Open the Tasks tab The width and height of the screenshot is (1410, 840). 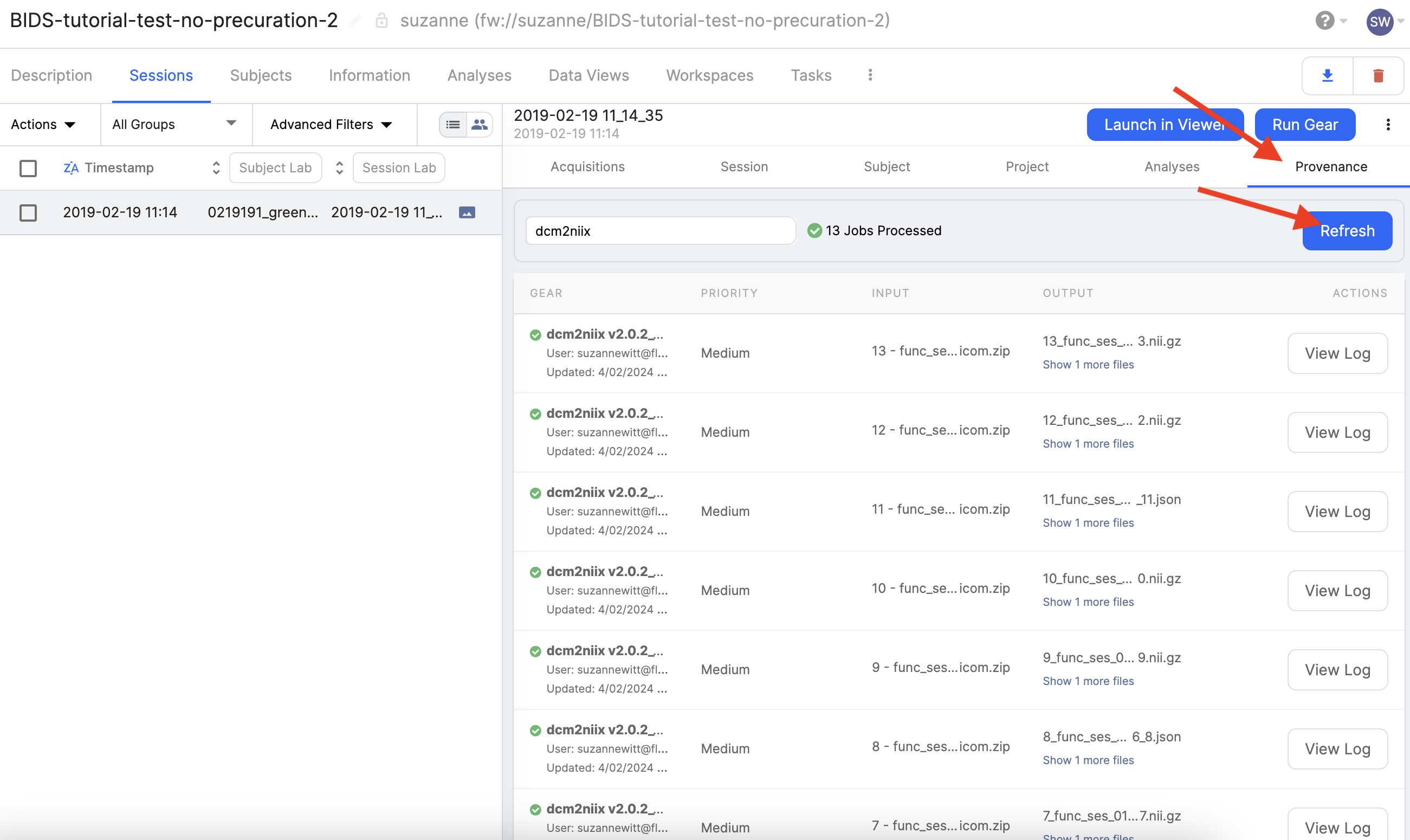pyautogui.click(x=811, y=75)
